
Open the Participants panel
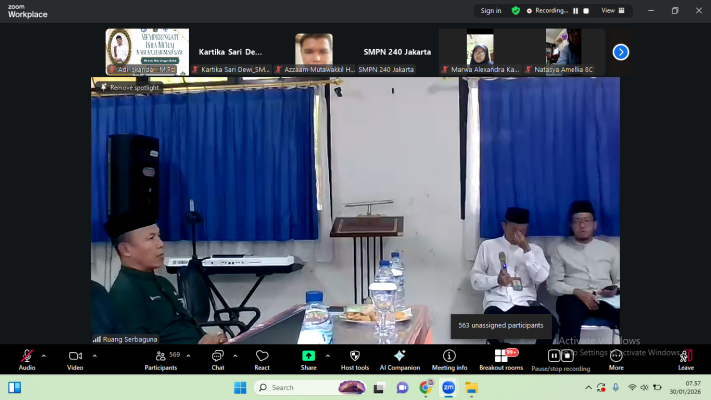pos(160,357)
